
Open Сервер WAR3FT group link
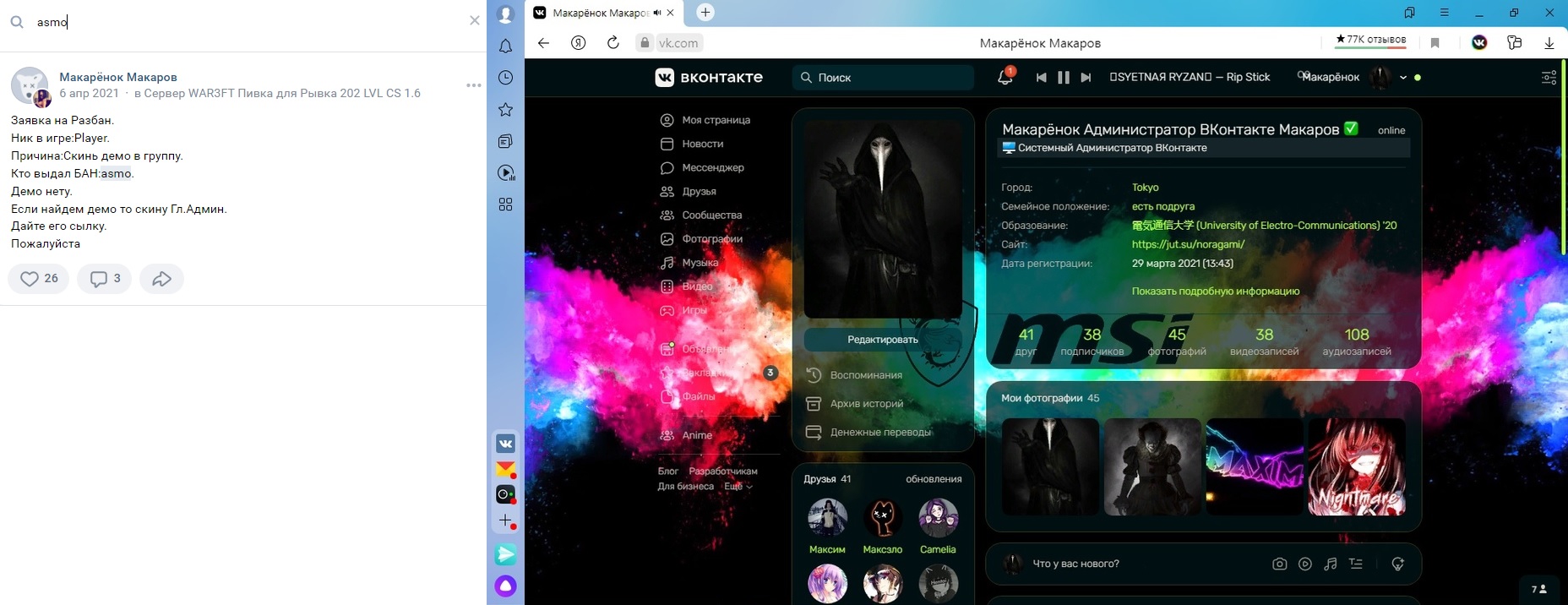(x=283, y=94)
